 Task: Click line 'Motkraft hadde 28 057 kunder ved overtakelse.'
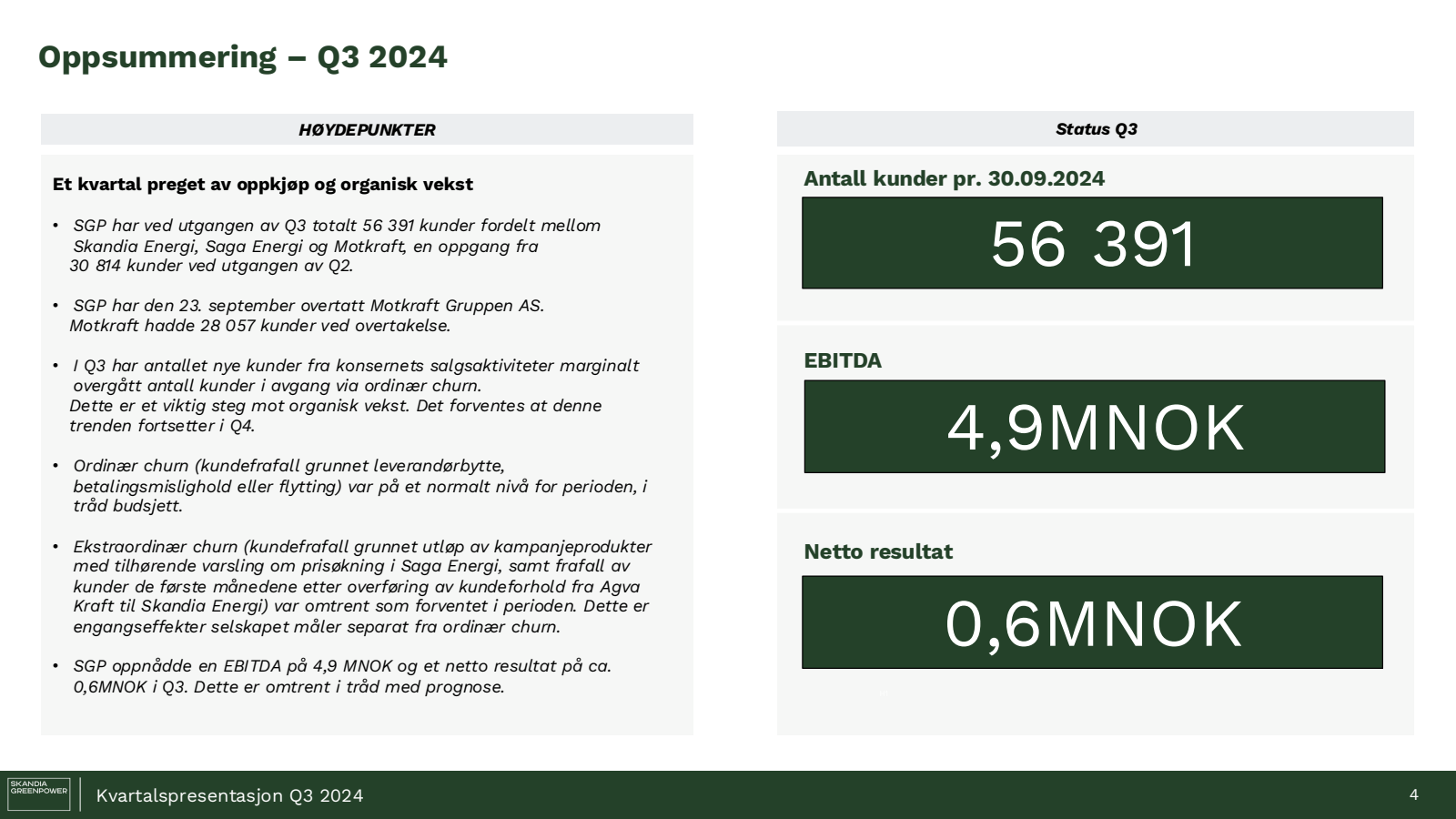point(259,326)
